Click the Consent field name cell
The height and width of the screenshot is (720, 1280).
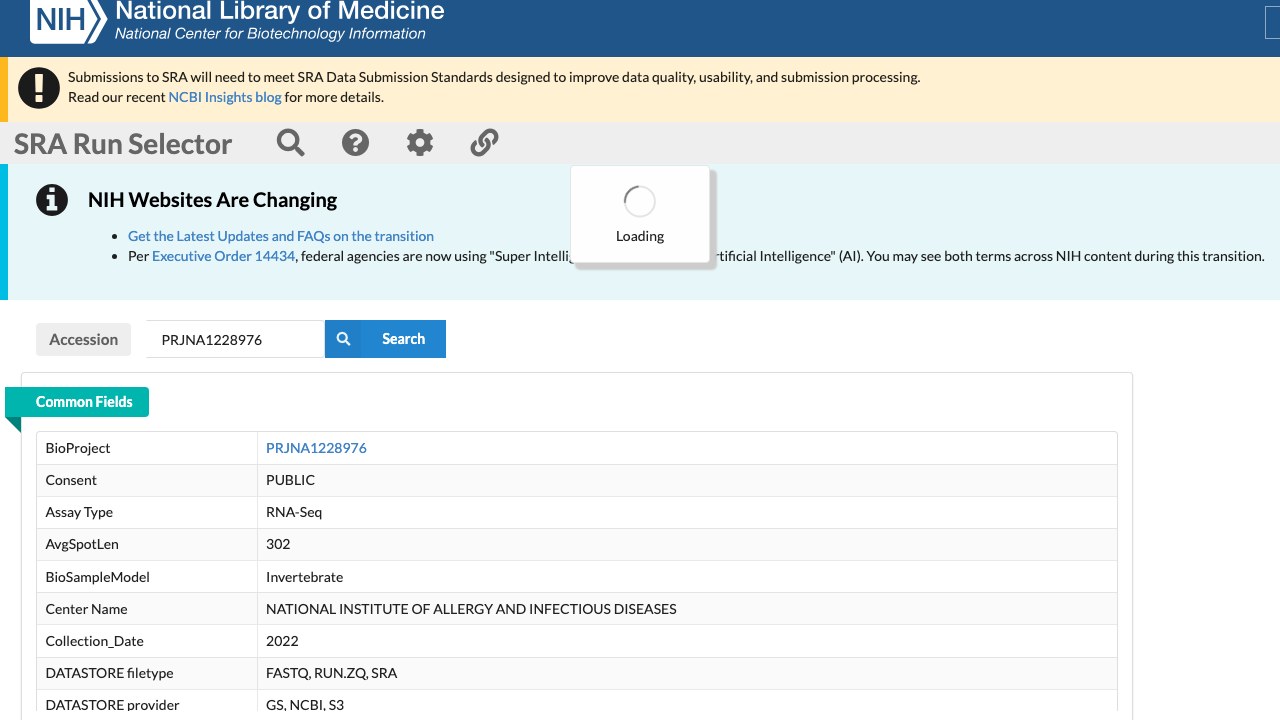147,480
